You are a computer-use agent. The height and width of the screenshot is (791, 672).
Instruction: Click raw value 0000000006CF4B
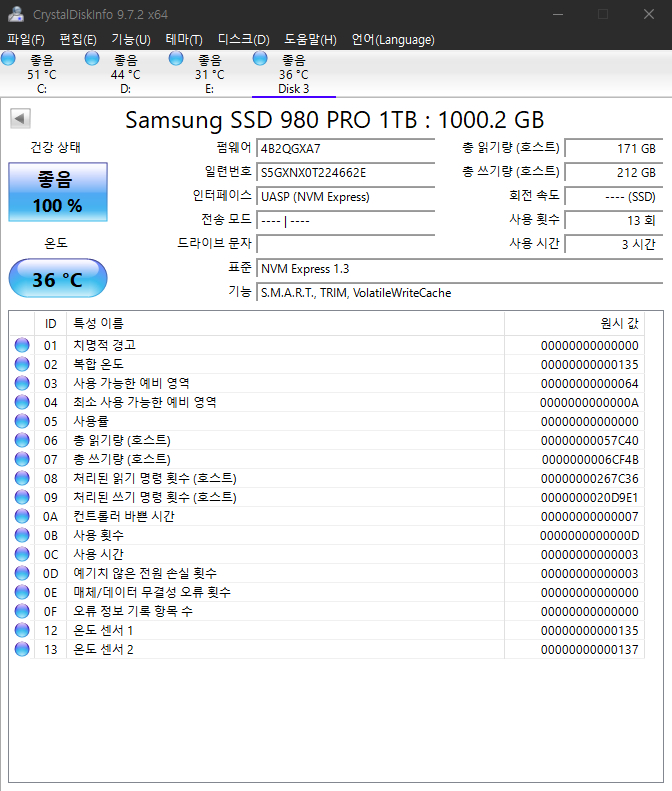pyautogui.click(x=590, y=460)
